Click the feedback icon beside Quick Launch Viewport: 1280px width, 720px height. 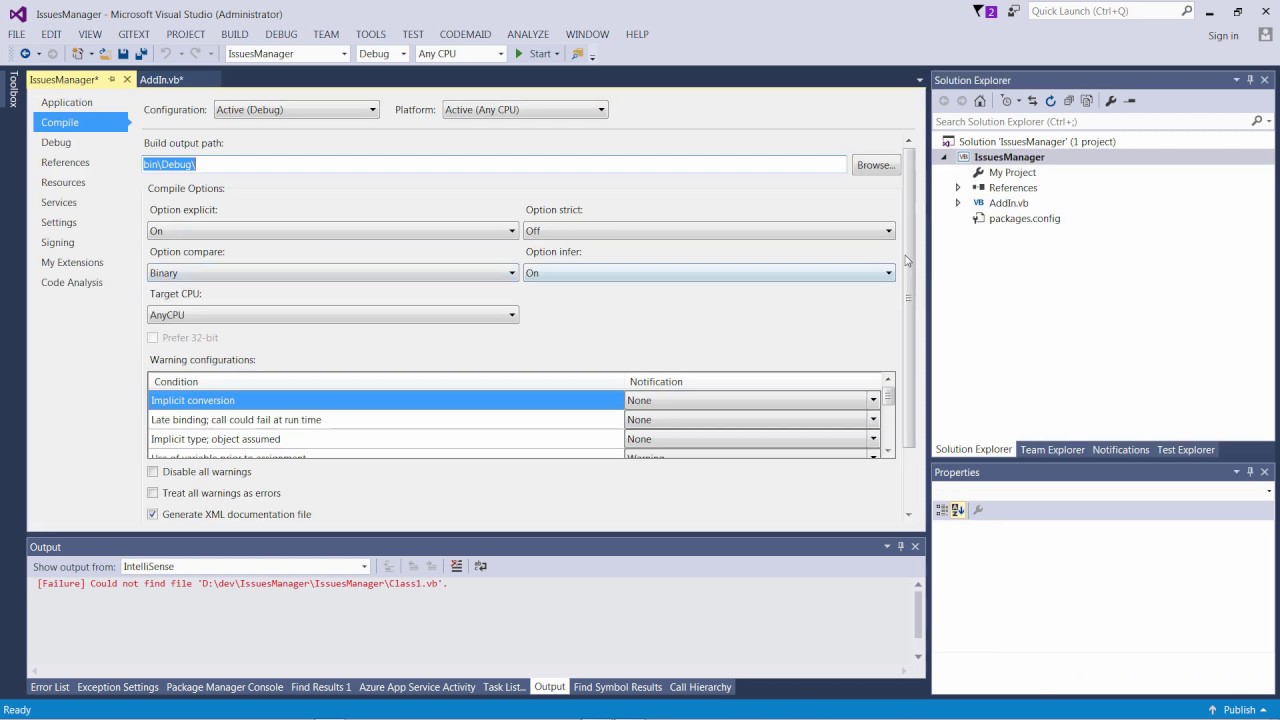tap(1014, 12)
